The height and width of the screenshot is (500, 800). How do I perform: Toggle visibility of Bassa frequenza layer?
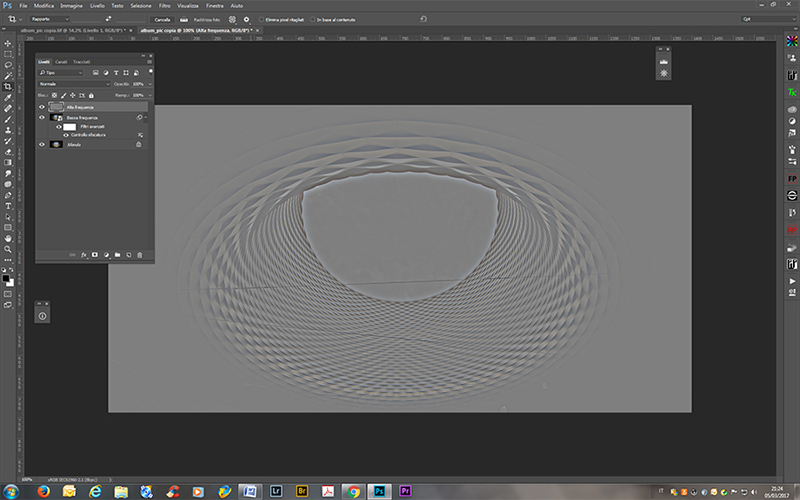41,117
